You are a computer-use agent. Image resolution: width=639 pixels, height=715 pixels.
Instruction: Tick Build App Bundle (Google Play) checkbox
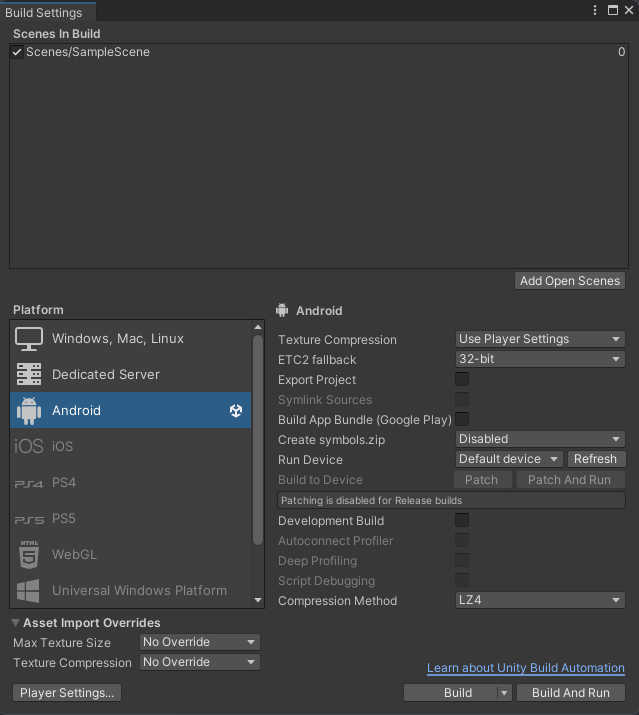pos(462,419)
